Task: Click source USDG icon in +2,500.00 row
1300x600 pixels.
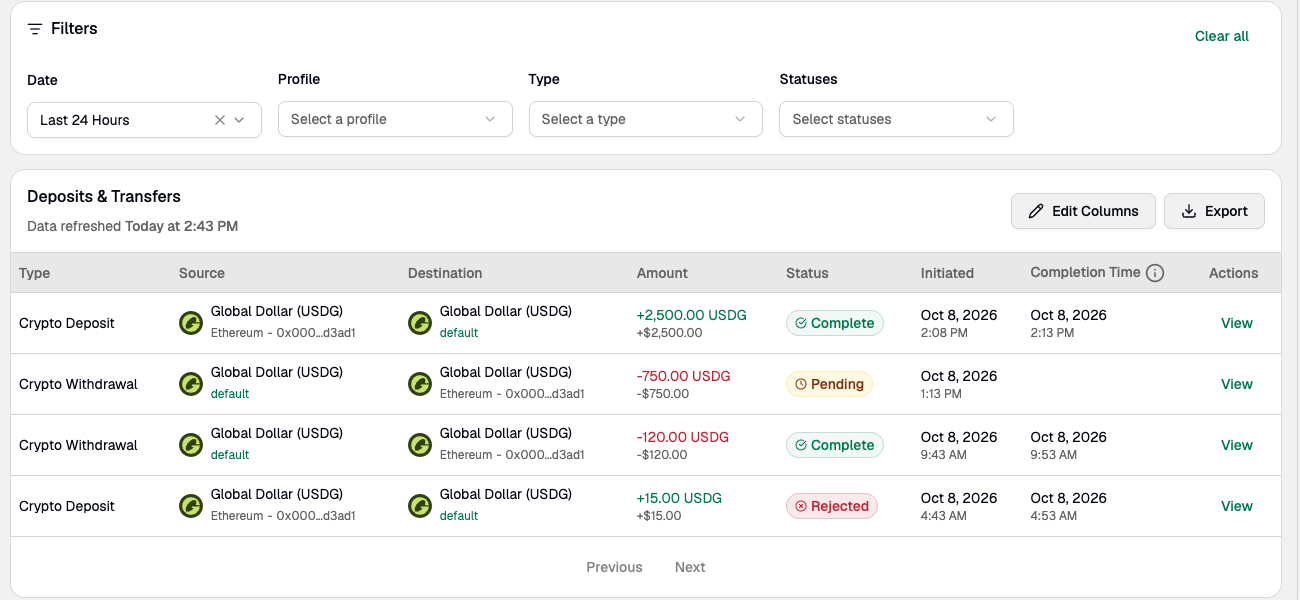Action: pos(191,323)
